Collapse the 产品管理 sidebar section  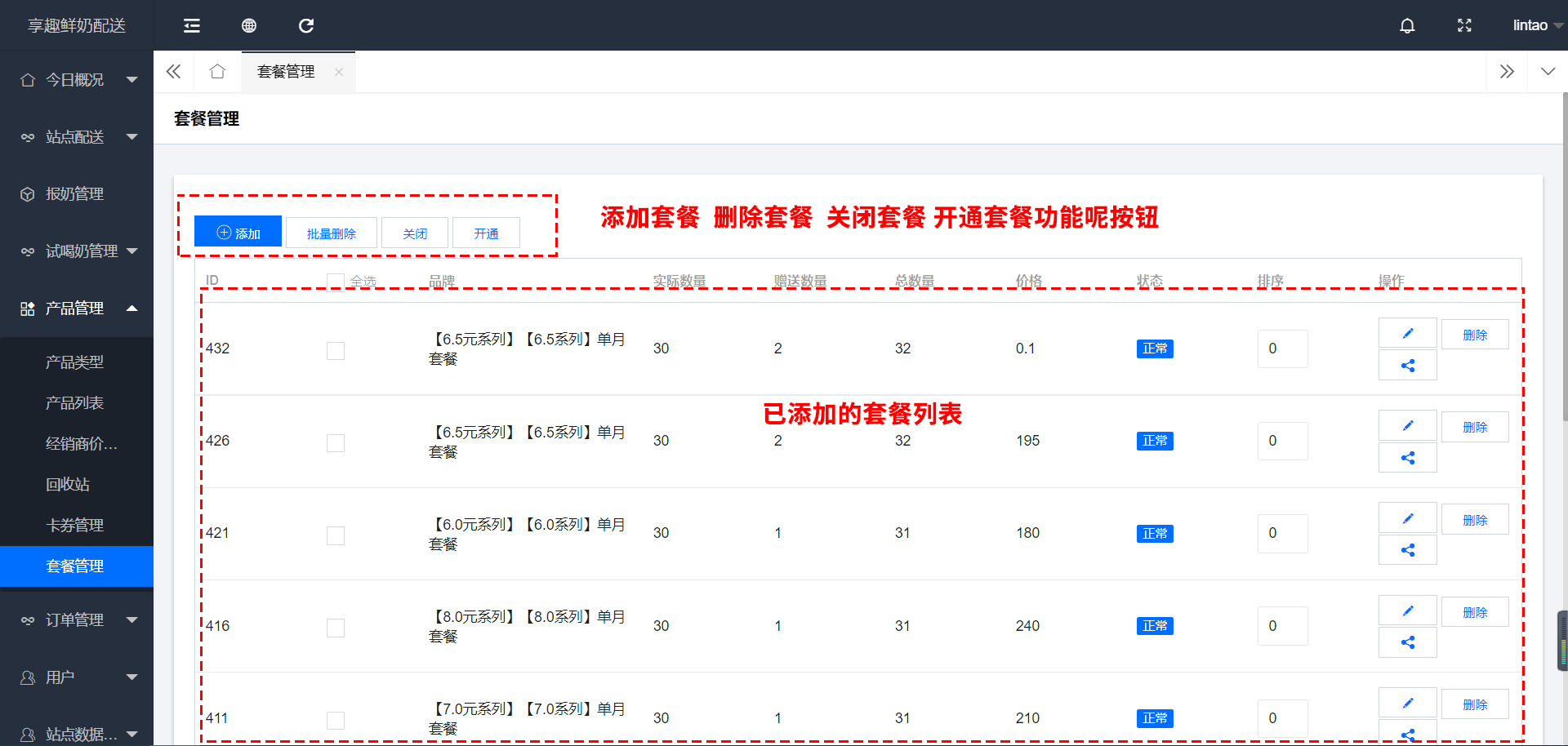(77, 309)
